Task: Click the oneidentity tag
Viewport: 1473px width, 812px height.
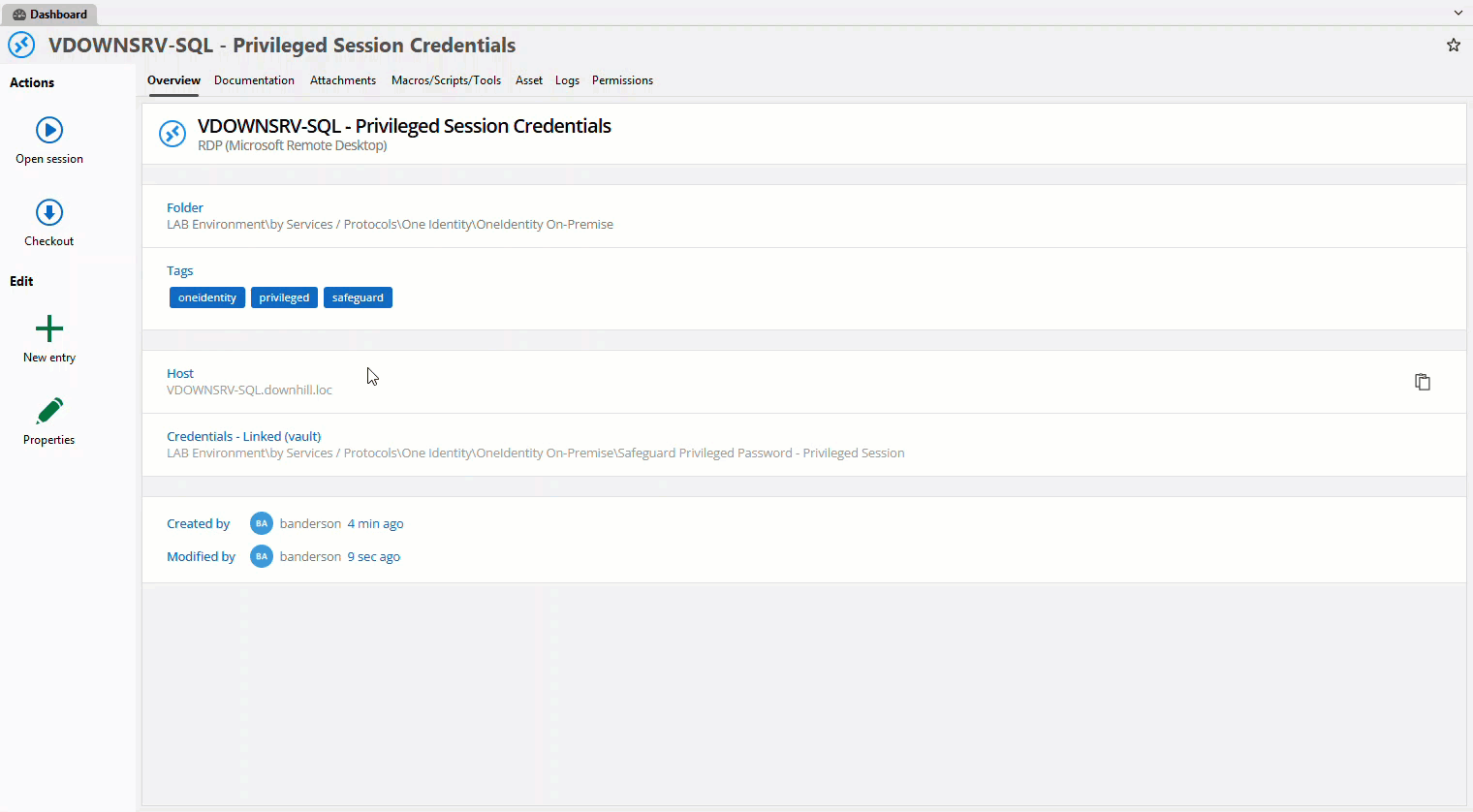Action: click(x=207, y=297)
